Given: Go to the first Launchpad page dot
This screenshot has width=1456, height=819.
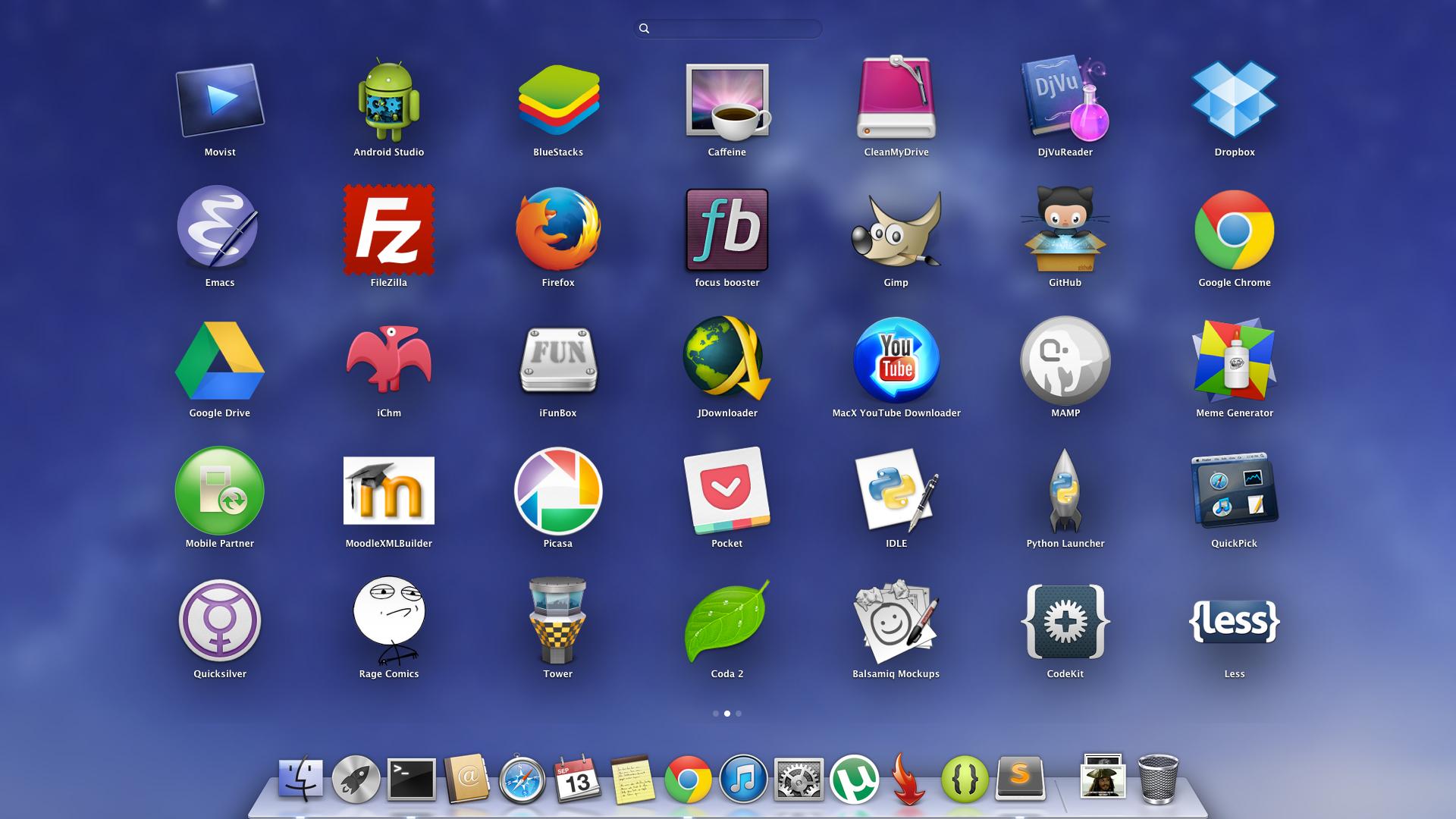Looking at the screenshot, I should coord(716,714).
